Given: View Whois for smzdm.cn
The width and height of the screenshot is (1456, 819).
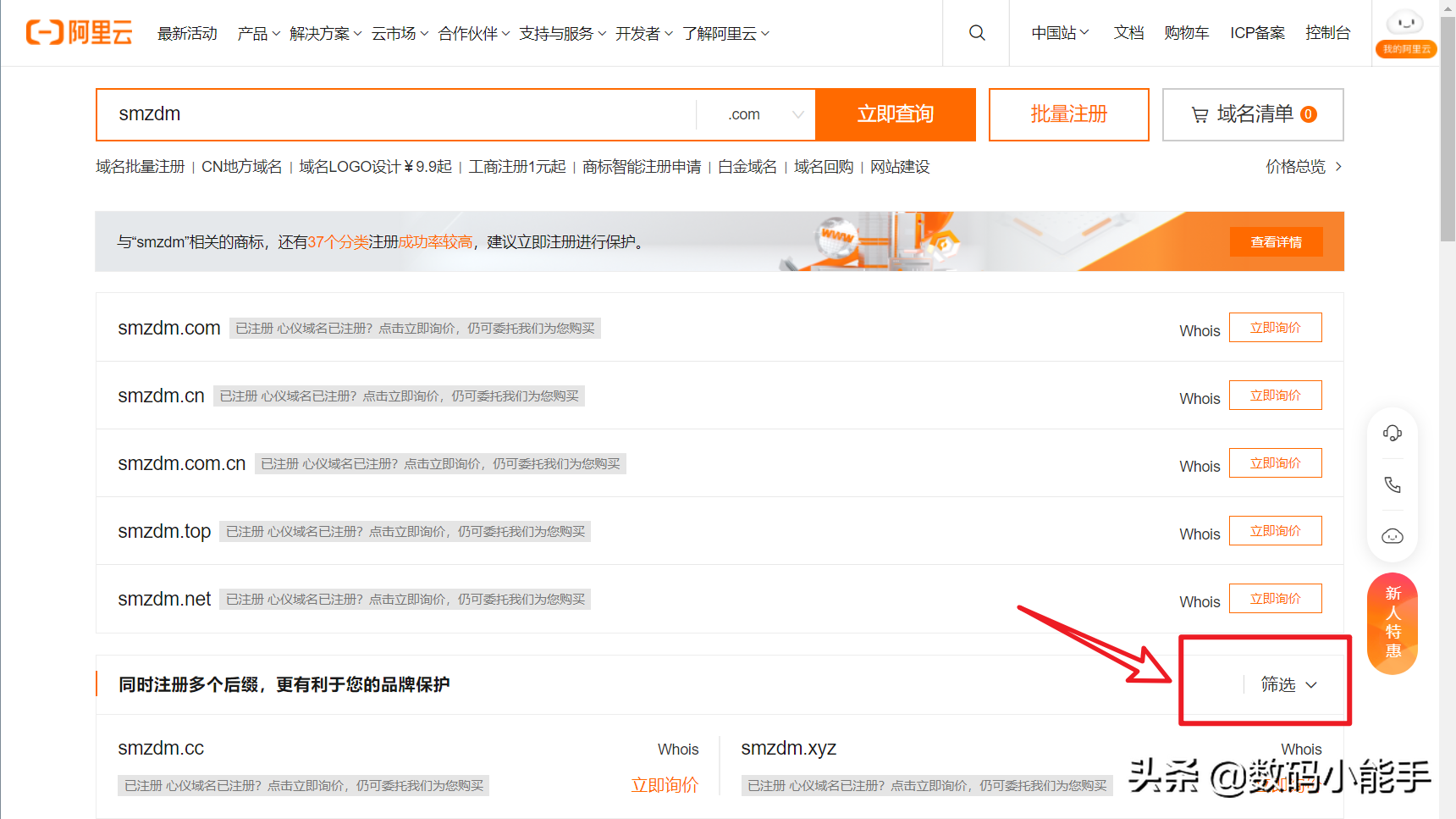Looking at the screenshot, I should (1200, 399).
